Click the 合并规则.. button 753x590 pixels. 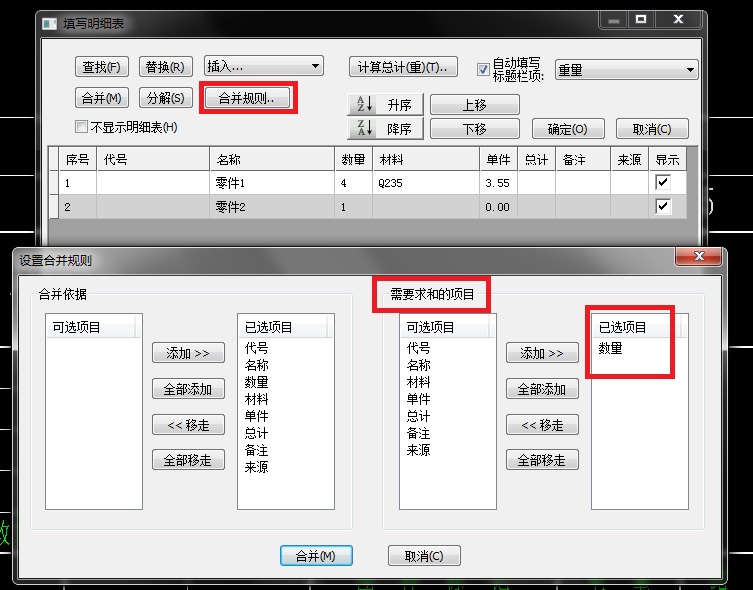[248, 97]
